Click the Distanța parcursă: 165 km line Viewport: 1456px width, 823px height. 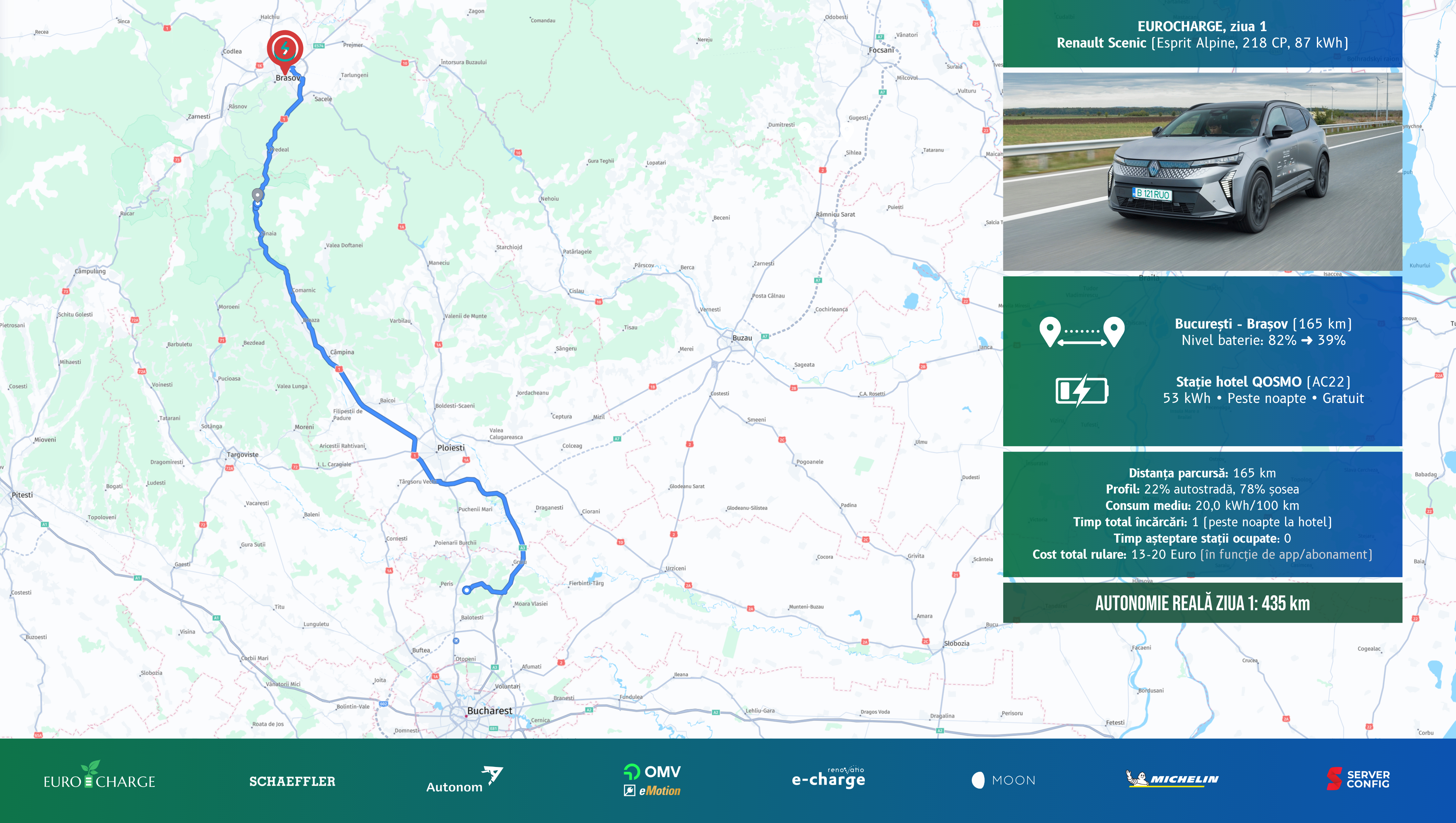1202,473
